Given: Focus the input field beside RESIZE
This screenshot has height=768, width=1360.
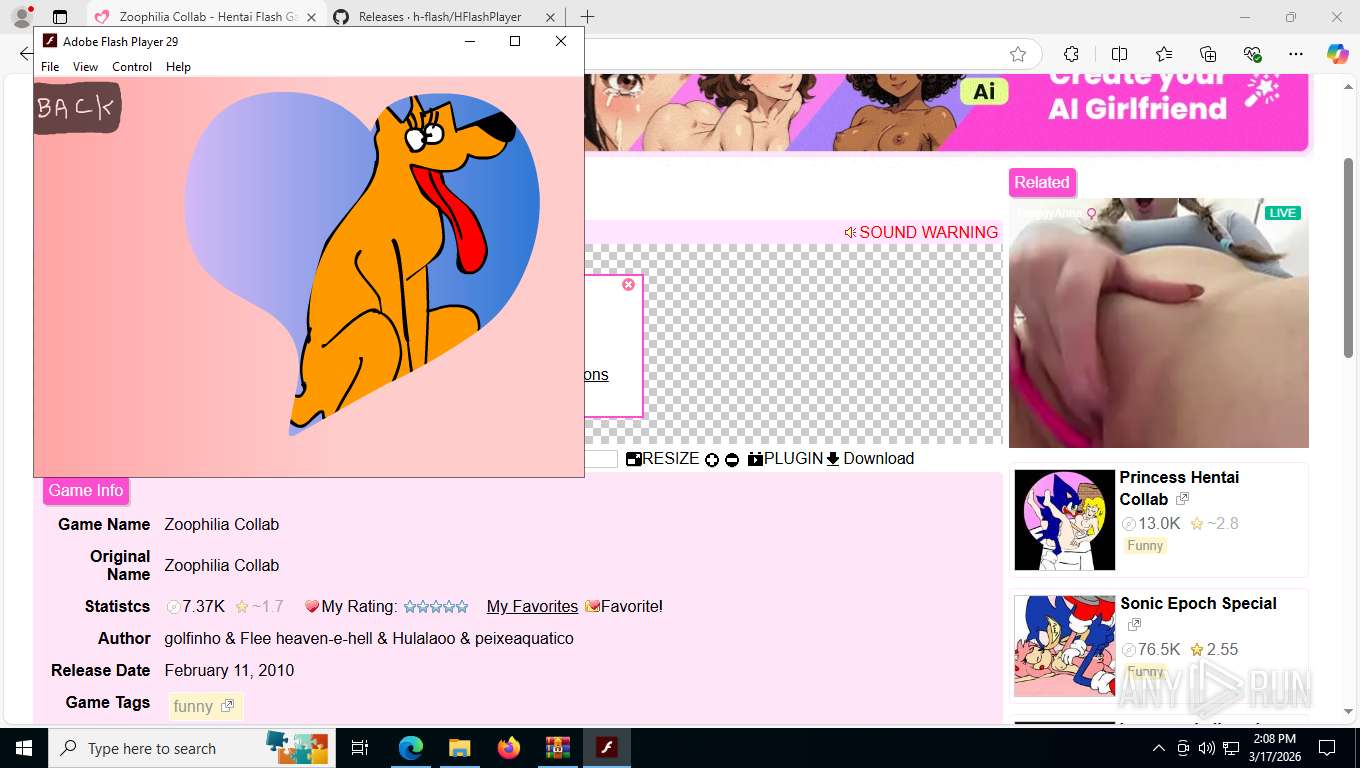Looking at the screenshot, I should coord(601,459).
